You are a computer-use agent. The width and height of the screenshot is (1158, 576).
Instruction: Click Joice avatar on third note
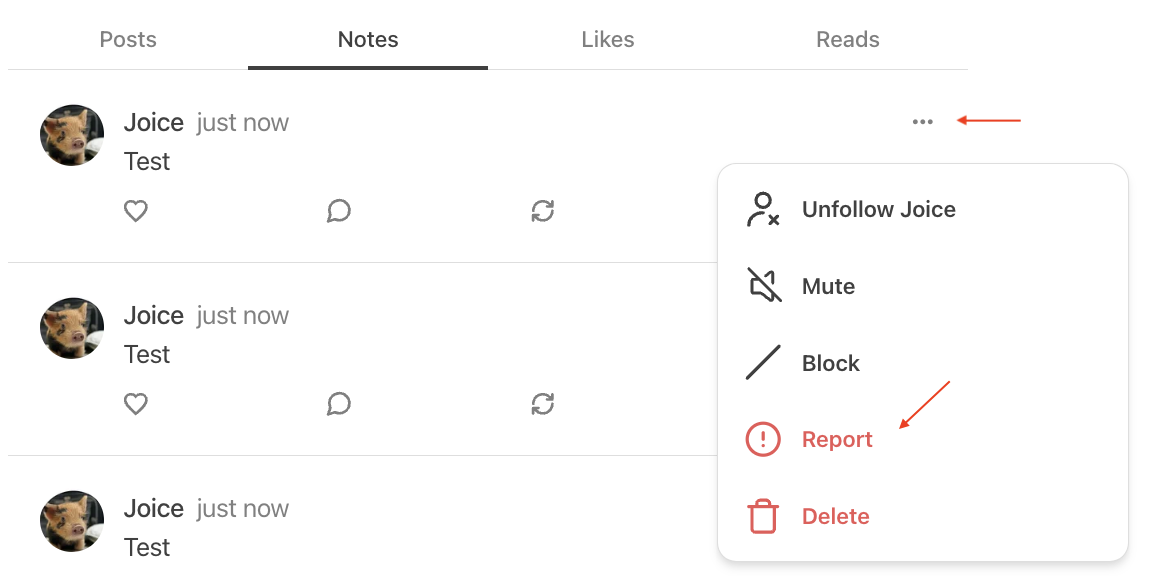click(x=72, y=521)
